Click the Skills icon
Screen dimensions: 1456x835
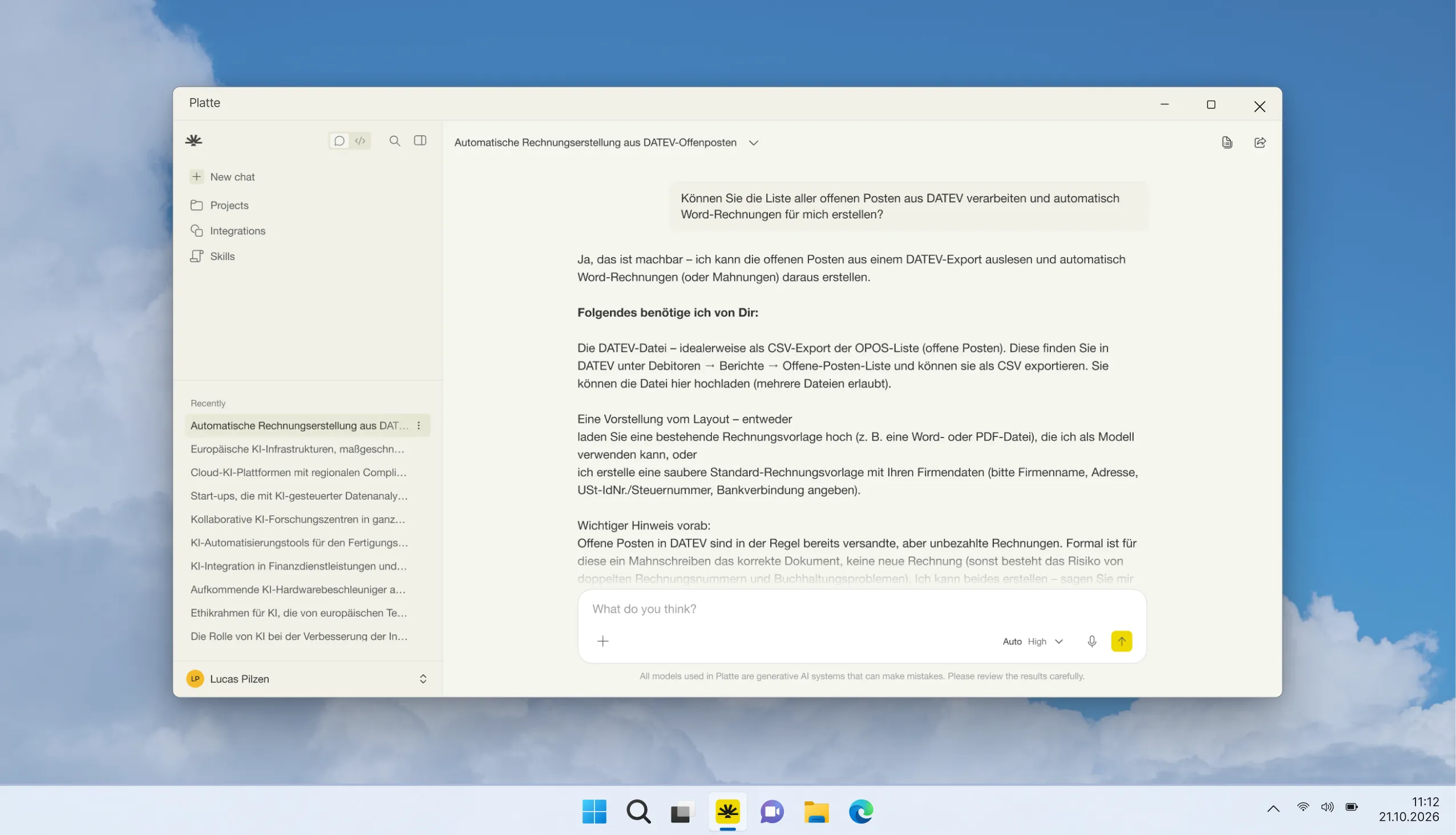coord(197,256)
